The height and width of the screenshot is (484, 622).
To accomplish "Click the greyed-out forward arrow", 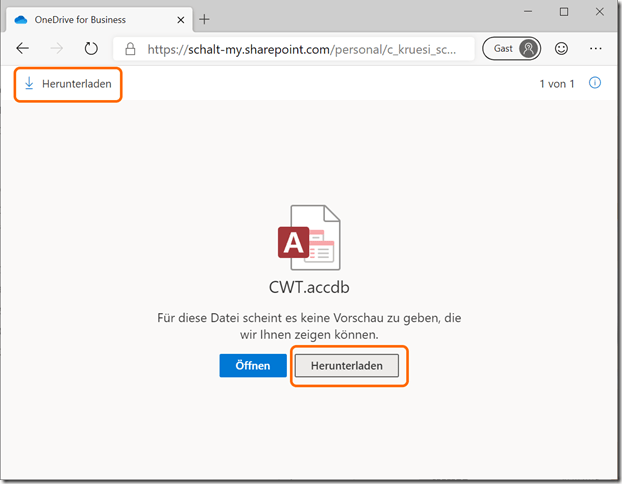I will [x=57, y=48].
